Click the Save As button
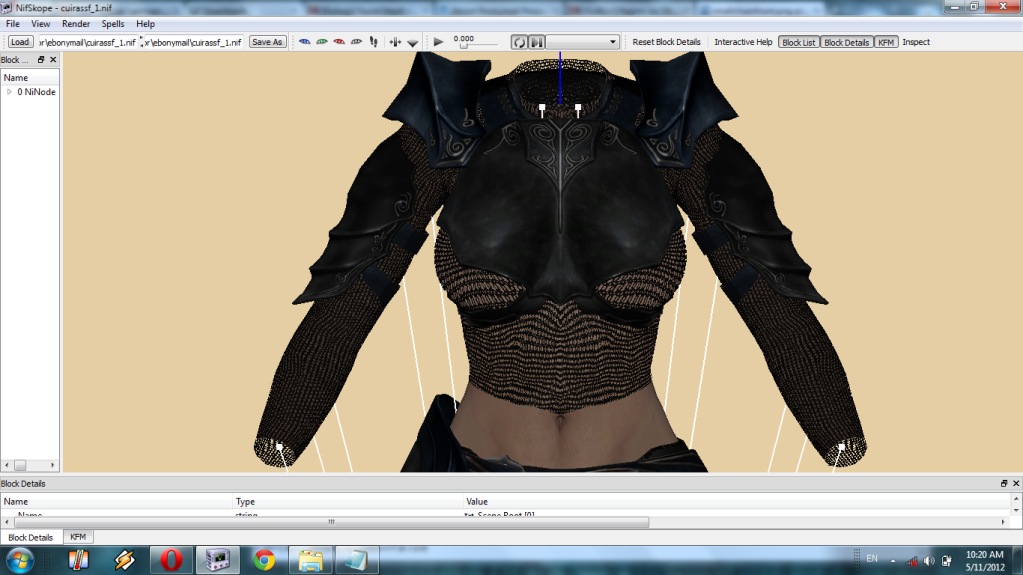 [x=267, y=42]
